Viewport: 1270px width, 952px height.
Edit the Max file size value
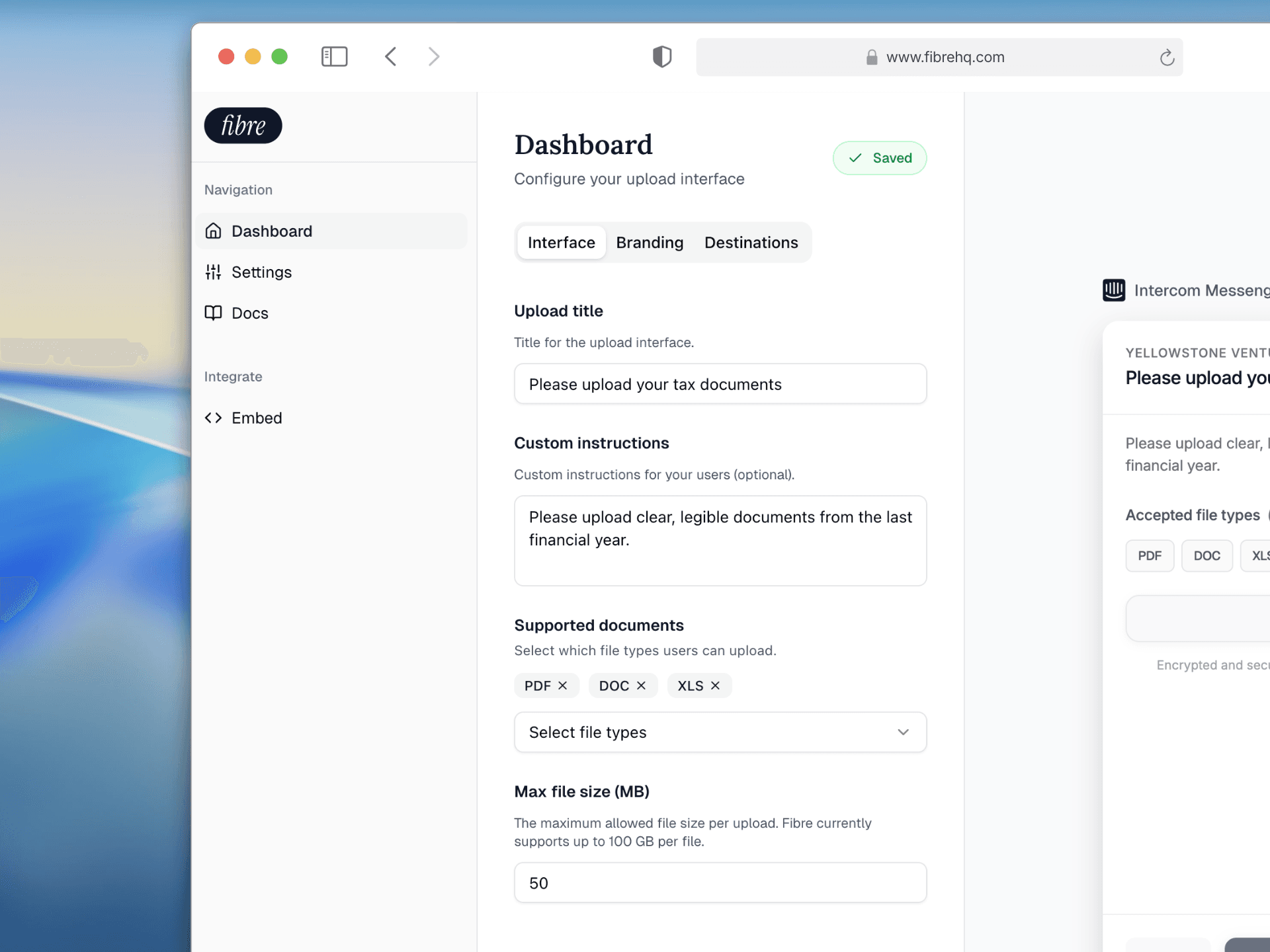[x=720, y=882]
